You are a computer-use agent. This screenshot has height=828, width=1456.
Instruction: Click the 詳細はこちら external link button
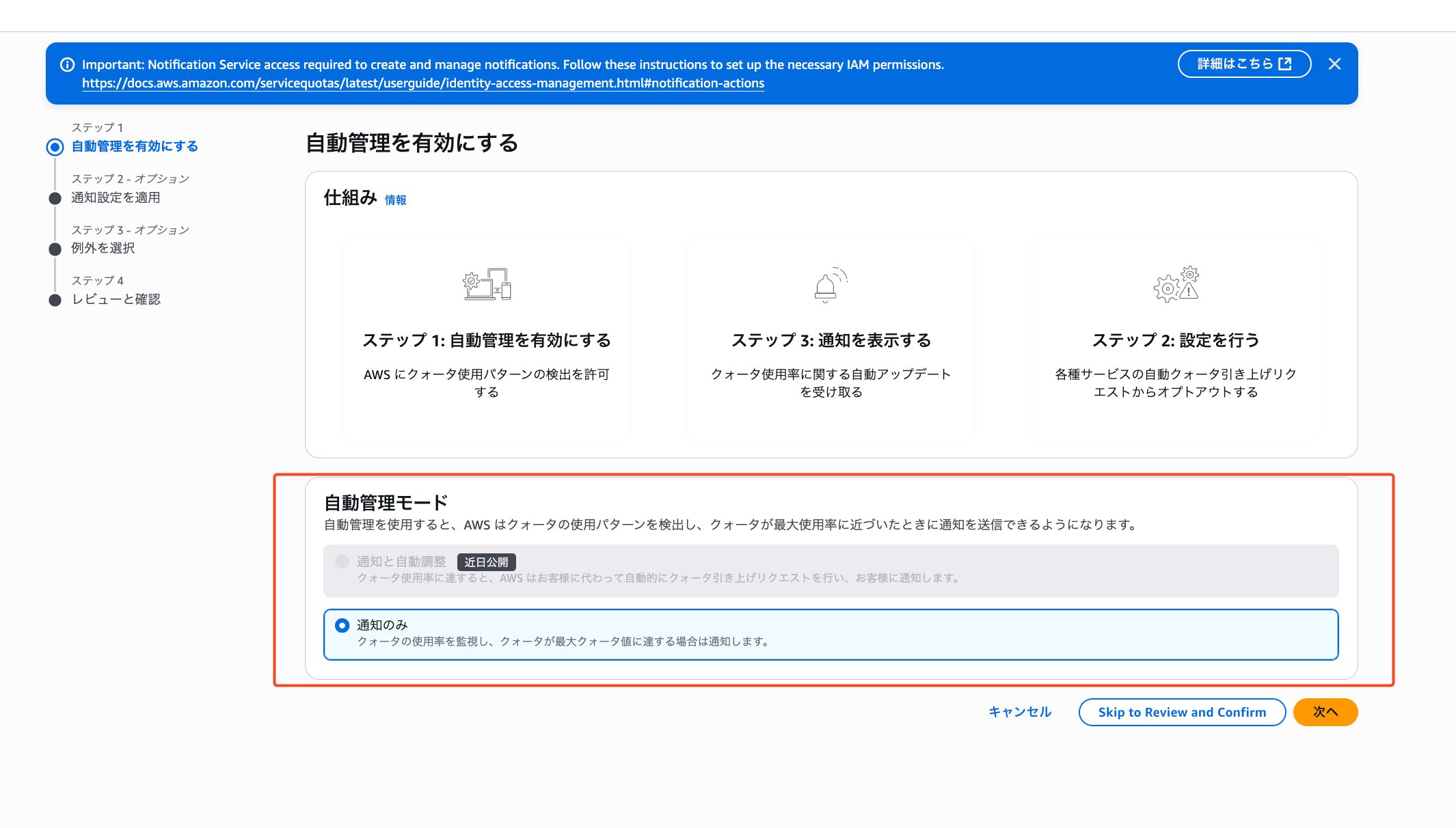(x=1243, y=64)
